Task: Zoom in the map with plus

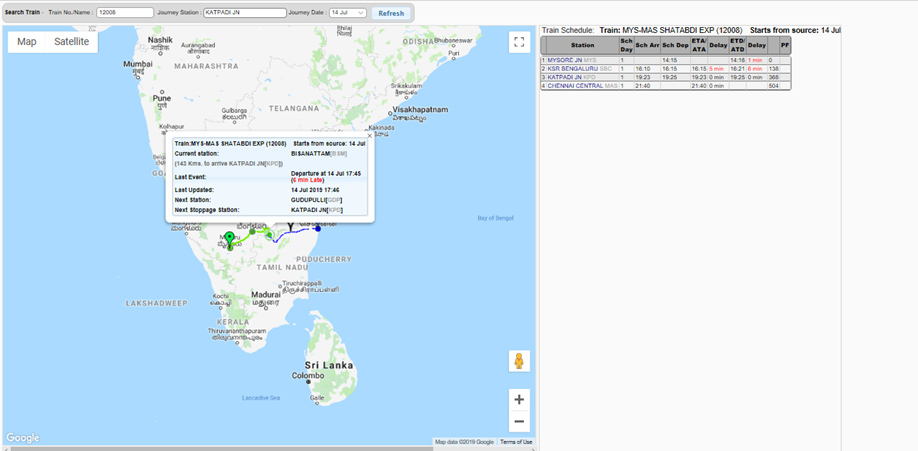Action: tap(519, 400)
